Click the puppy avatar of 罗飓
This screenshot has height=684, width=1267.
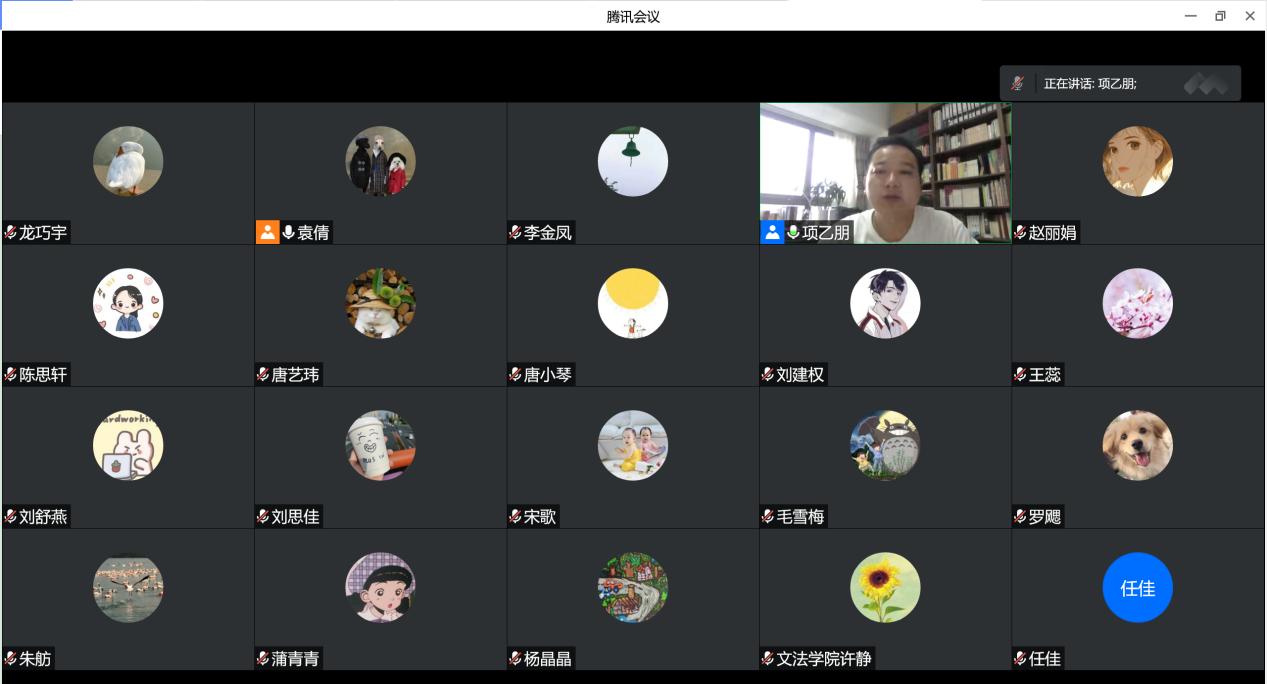coord(1137,445)
